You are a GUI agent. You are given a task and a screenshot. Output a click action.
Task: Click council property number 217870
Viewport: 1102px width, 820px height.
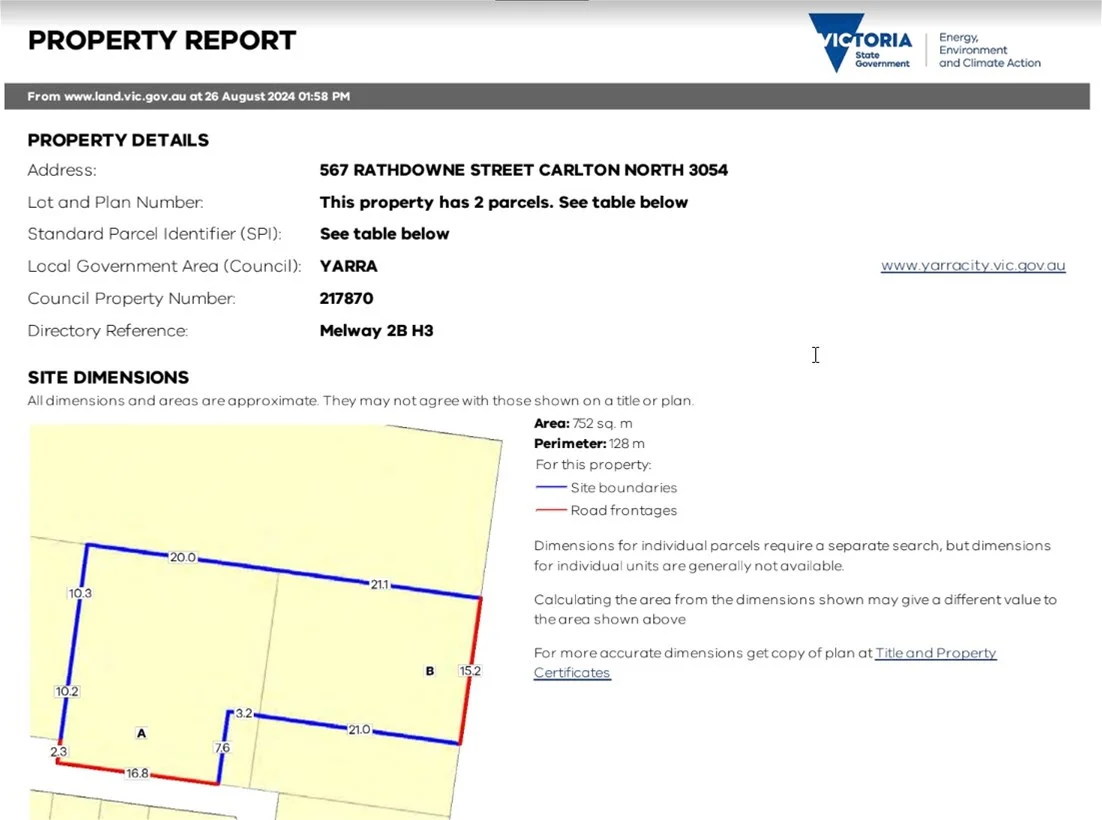click(x=346, y=298)
